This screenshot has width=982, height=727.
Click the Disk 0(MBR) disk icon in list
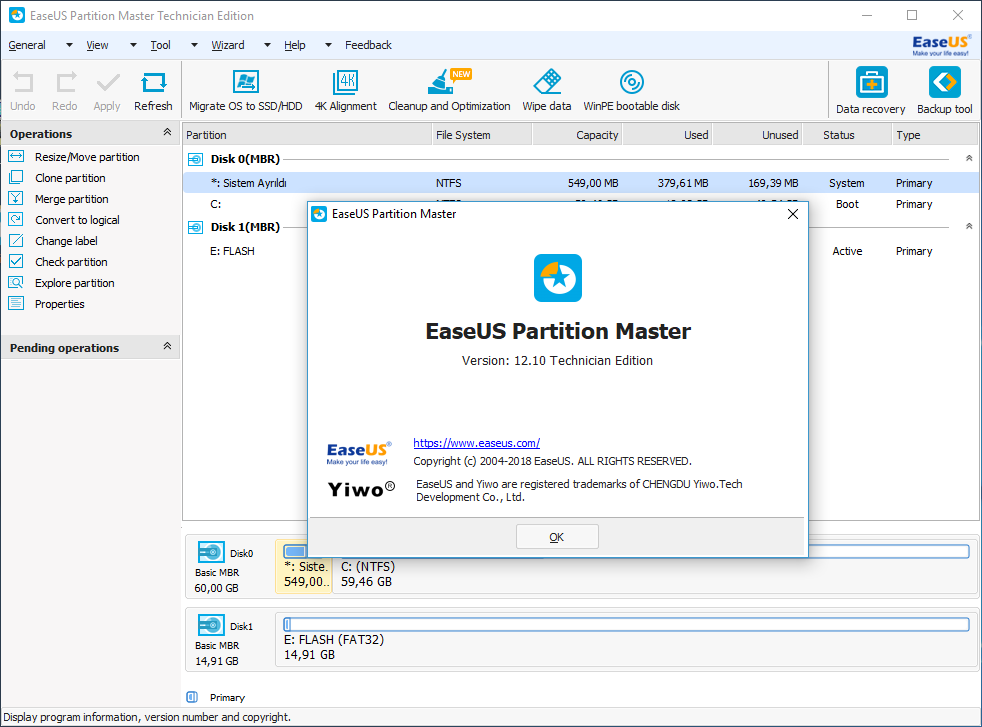195,159
